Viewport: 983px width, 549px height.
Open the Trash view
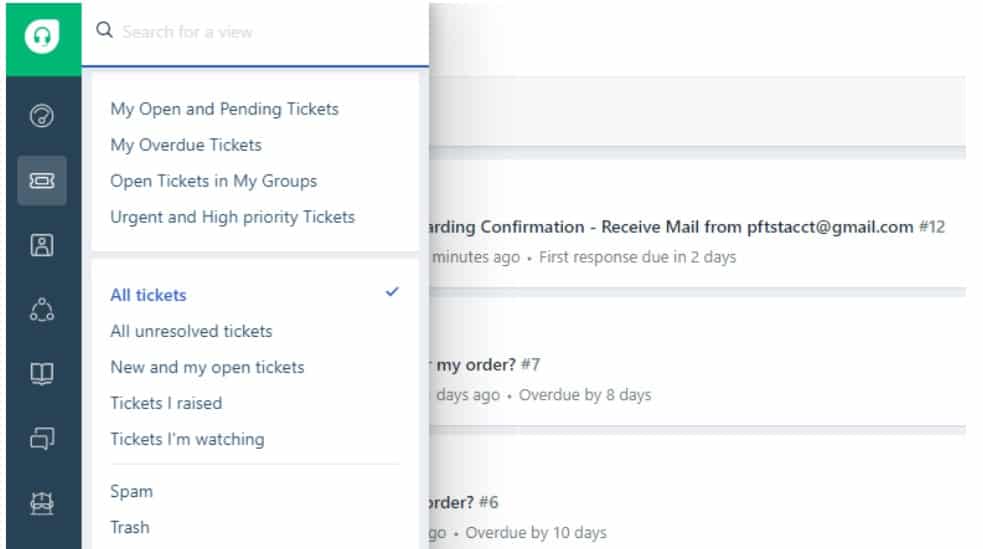pos(129,527)
